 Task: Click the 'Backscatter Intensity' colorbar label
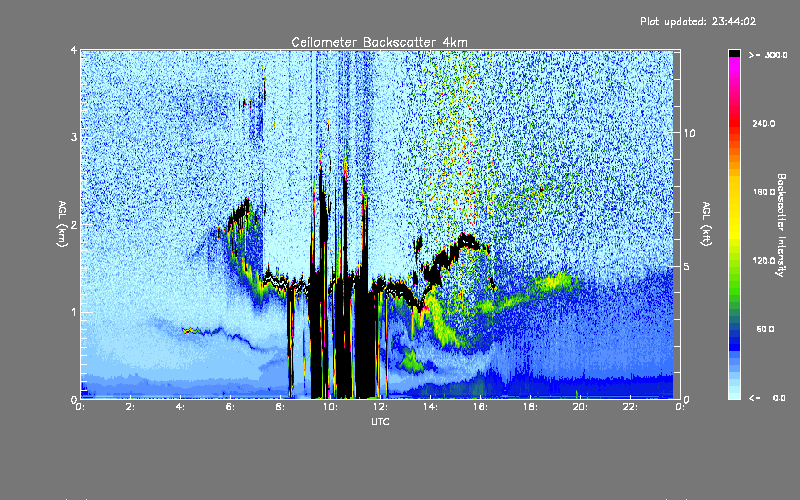(x=781, y=225)
